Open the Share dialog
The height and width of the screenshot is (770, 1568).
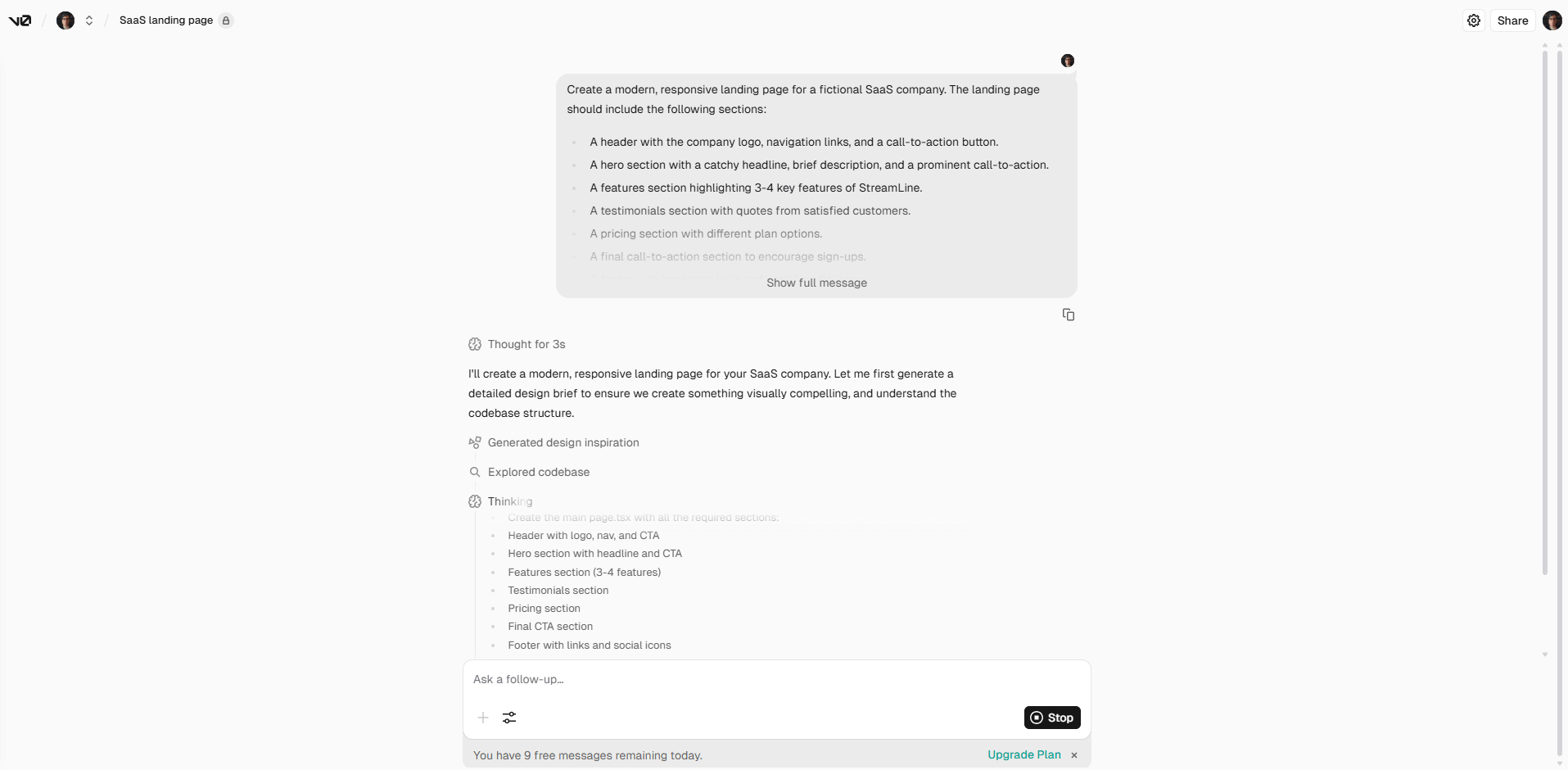point(1512,20)
